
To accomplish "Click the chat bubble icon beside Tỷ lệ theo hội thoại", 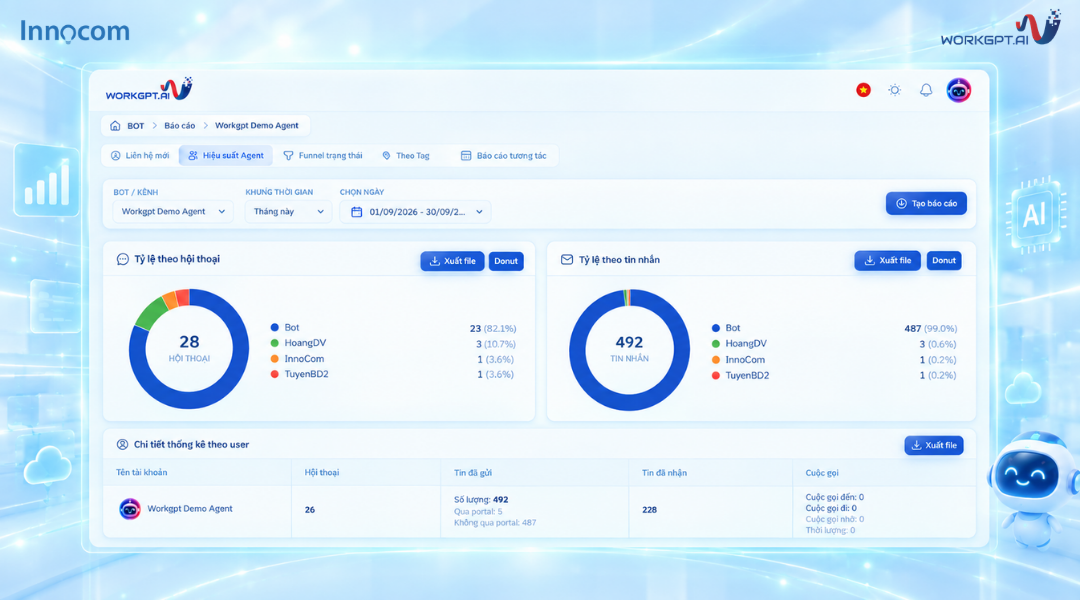I will click(x=123, y=259).
